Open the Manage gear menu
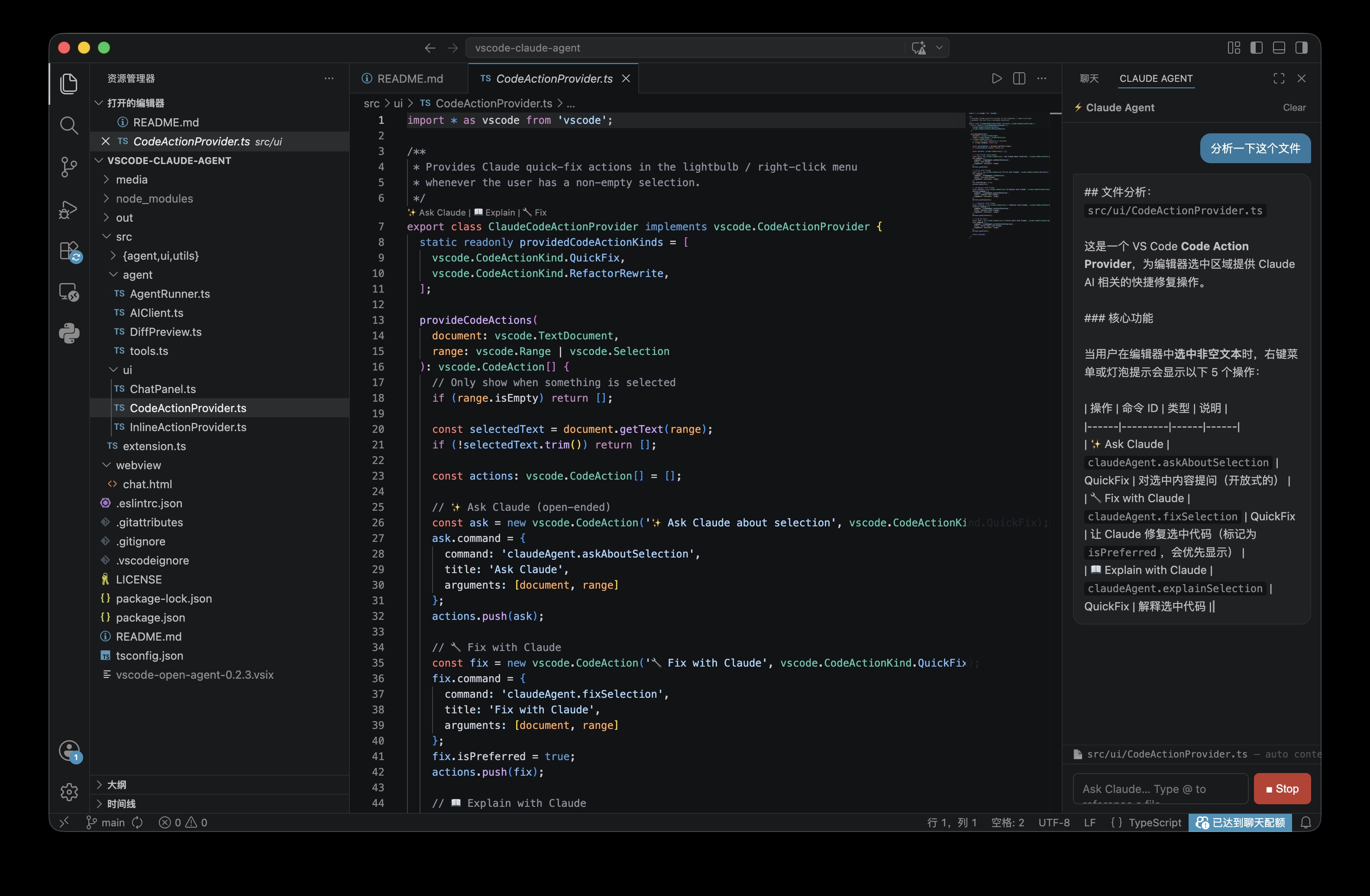1370x896 pixels. pos(69,792)
